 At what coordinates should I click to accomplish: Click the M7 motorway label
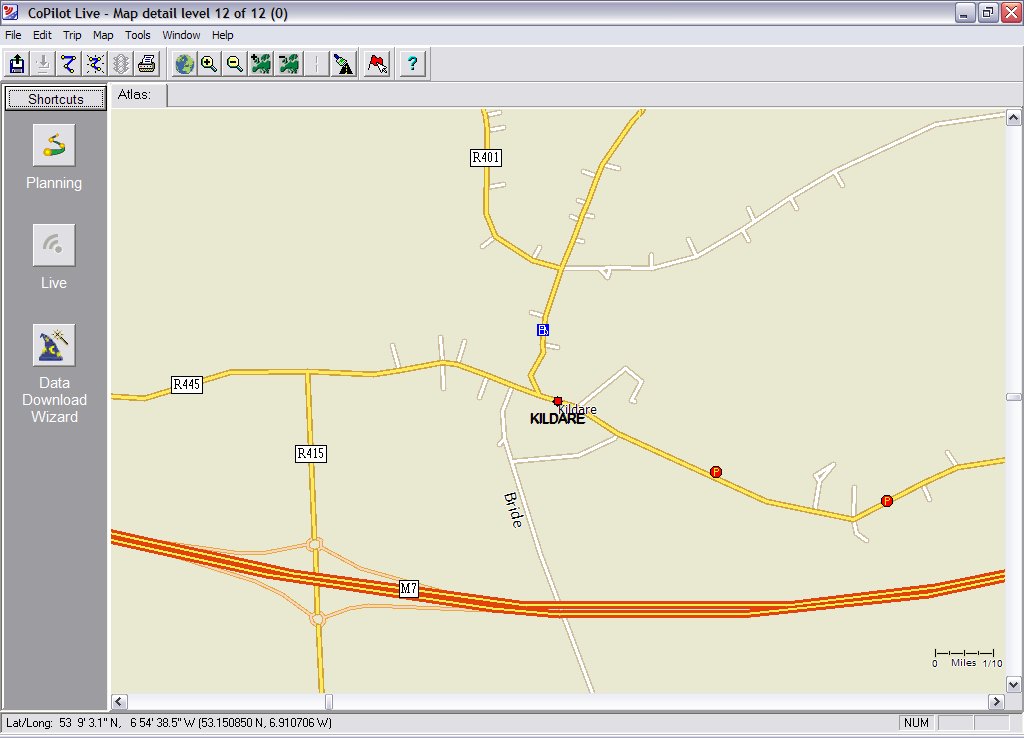[x=409, y=588]
